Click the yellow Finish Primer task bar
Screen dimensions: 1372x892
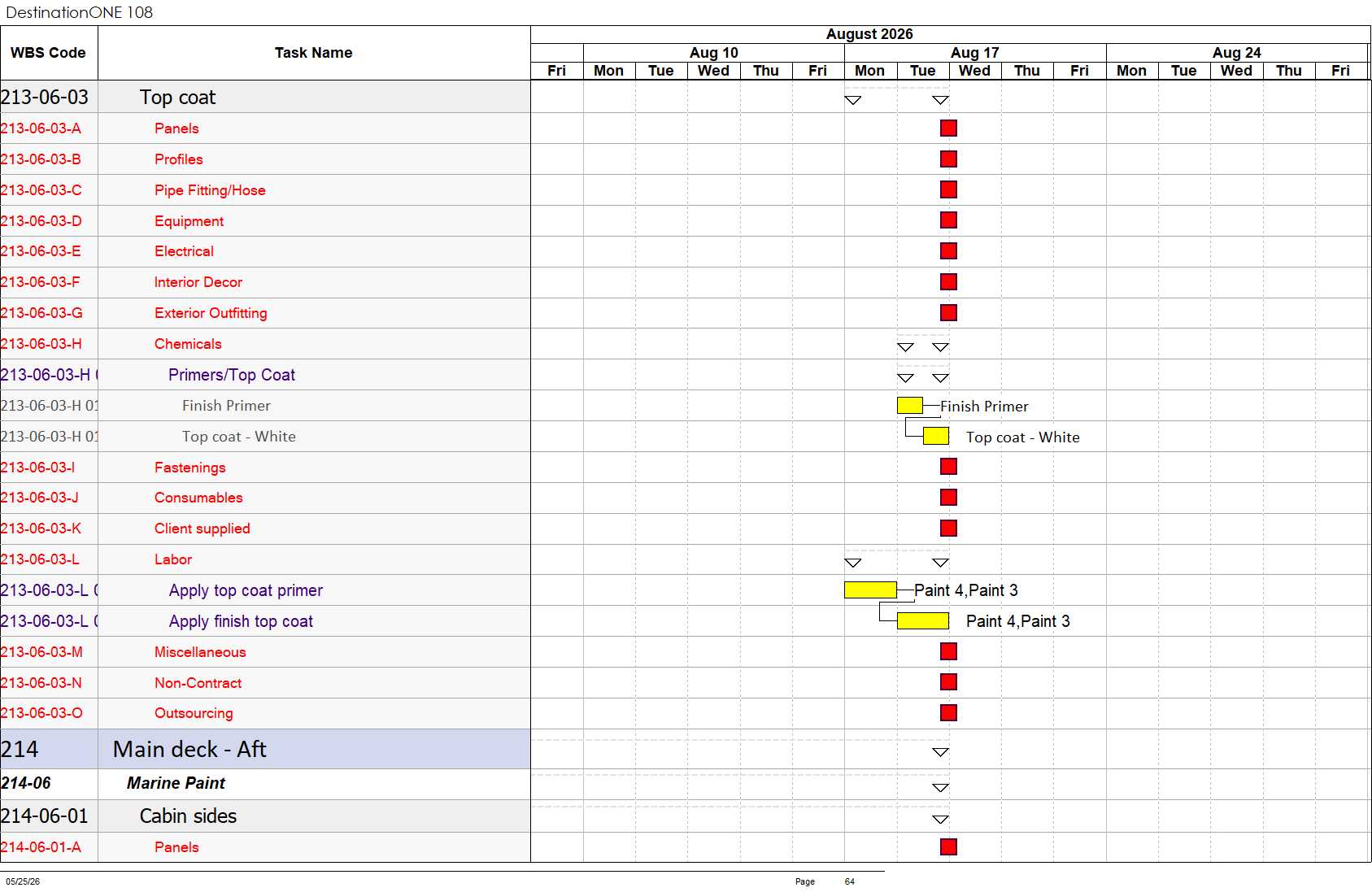[x=910, y=405]
